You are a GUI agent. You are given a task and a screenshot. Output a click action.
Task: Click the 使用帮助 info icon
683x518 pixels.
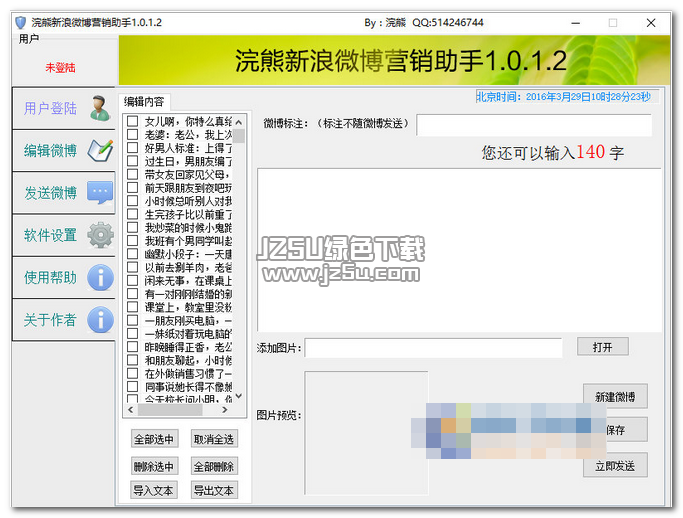click(100, 278)
